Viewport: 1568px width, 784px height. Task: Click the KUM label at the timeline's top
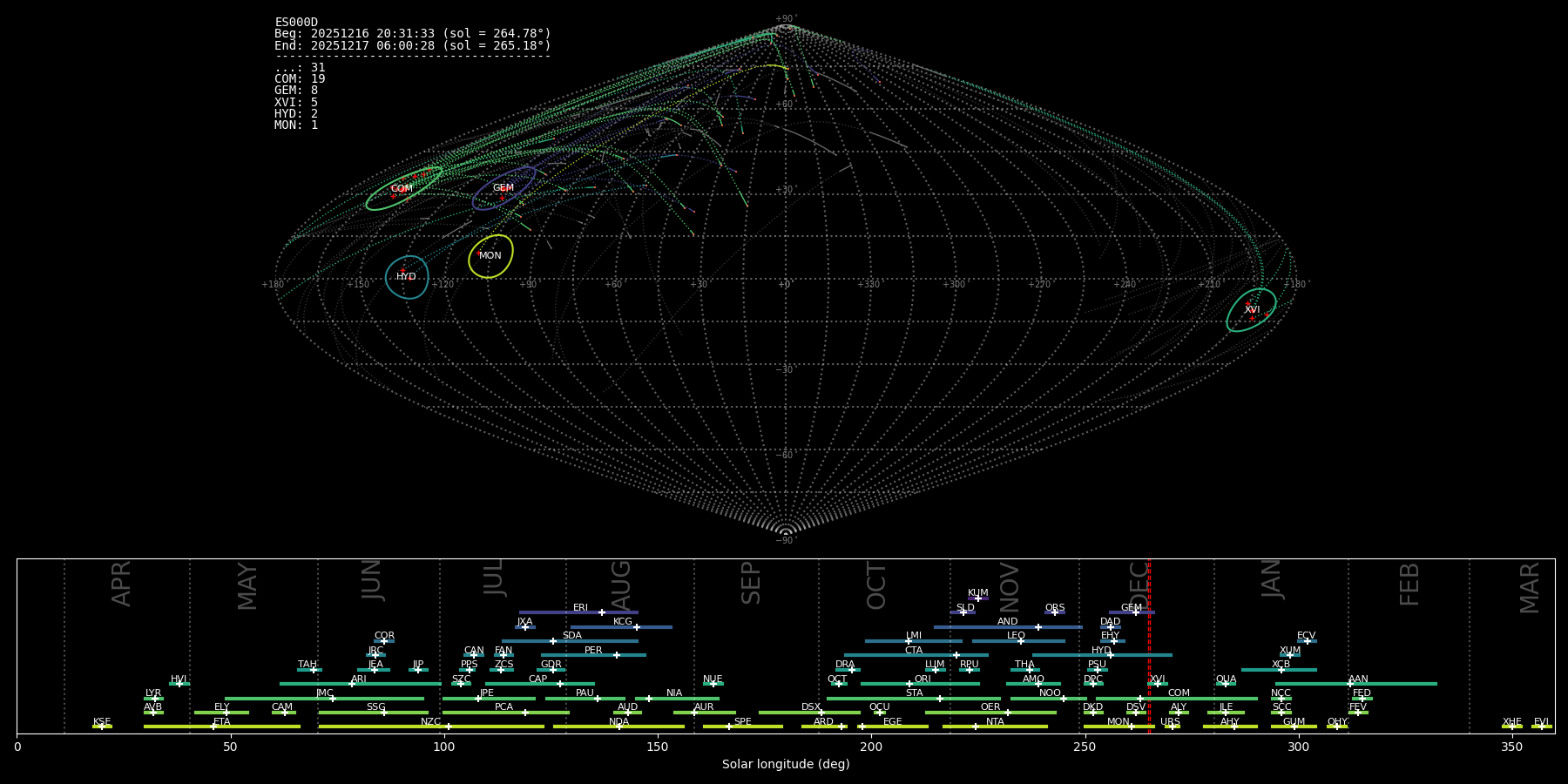977,592
